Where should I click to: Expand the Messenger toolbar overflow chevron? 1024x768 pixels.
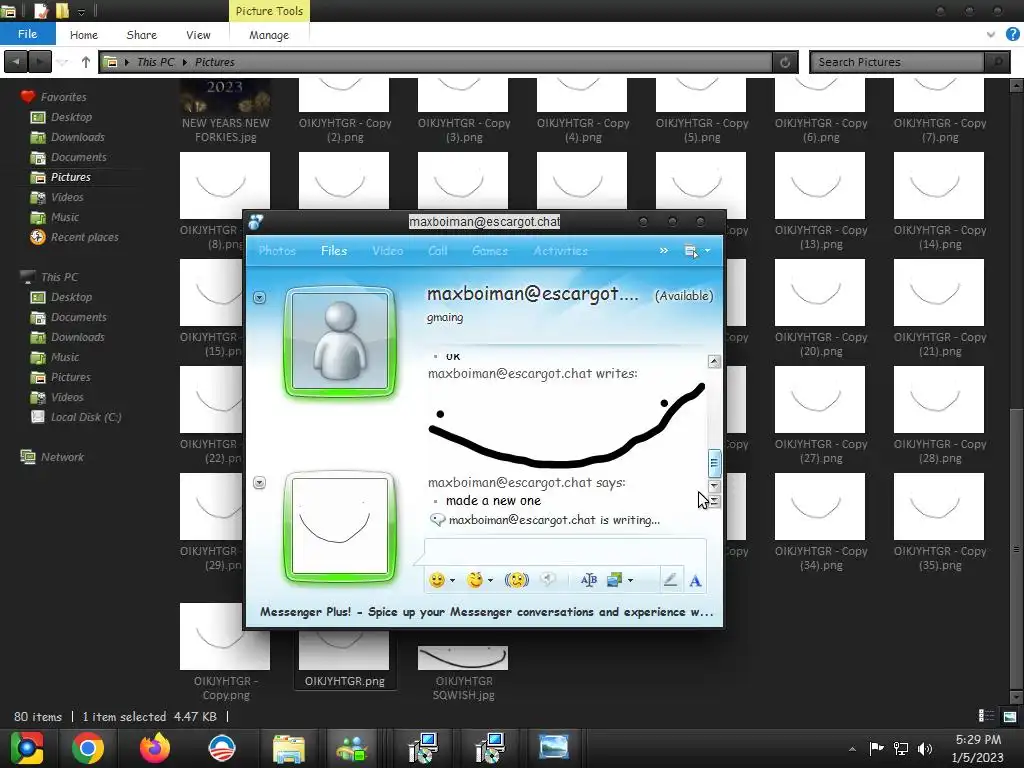664,250
